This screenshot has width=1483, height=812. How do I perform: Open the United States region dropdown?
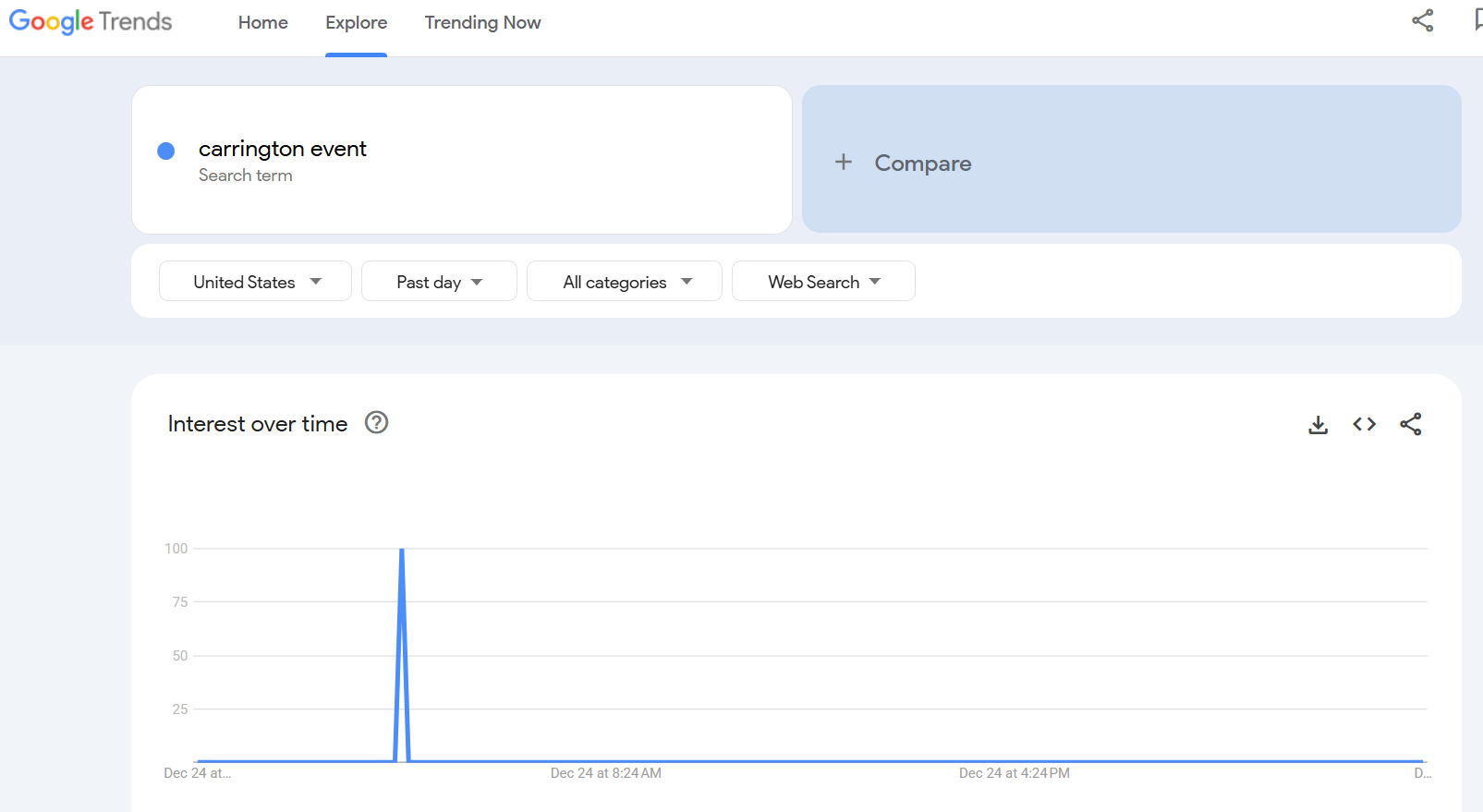pyautogui.click(x=255, y=281)
